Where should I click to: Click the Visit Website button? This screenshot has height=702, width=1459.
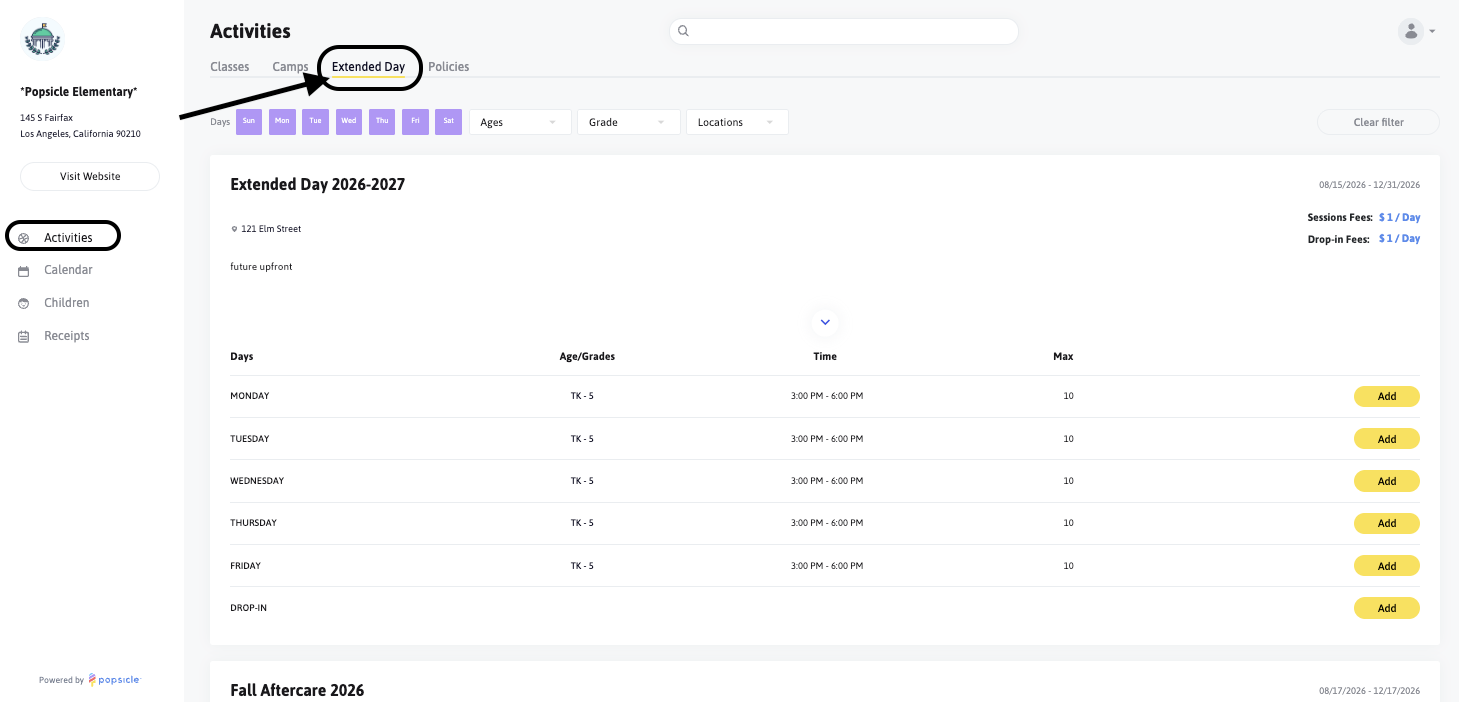coord(90,176)
